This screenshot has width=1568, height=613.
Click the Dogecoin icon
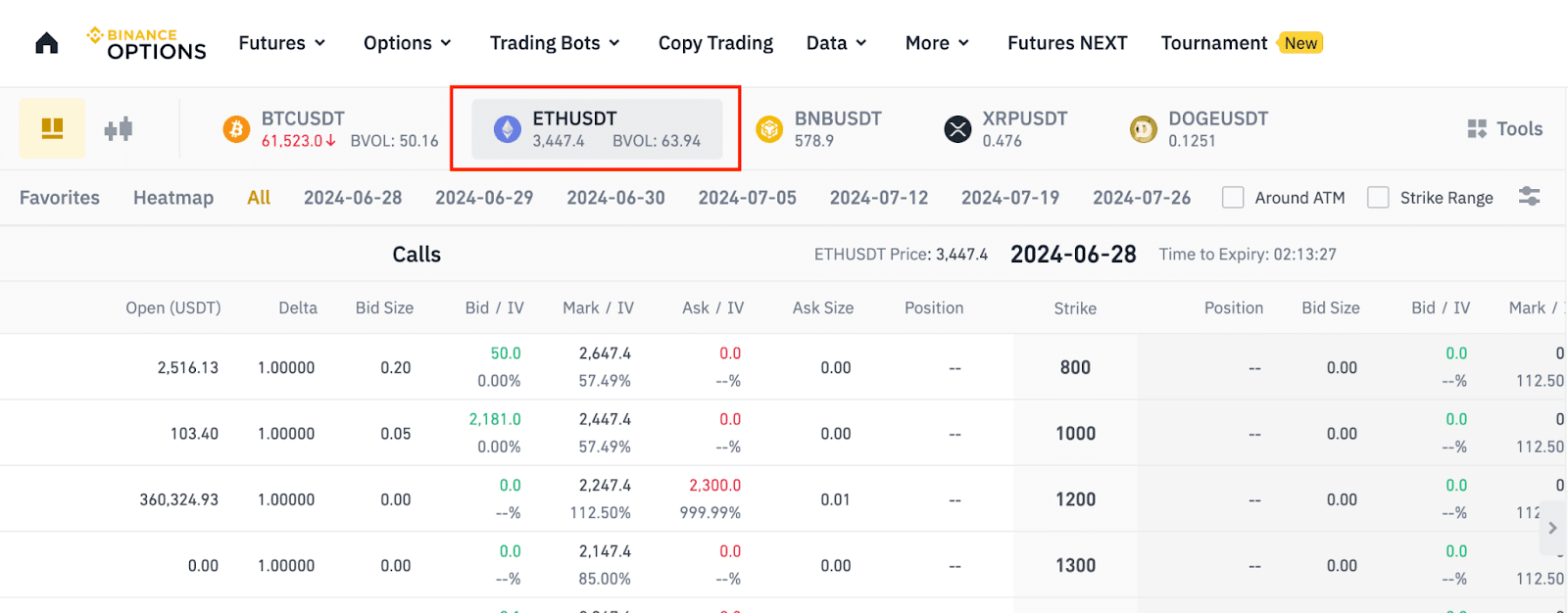[1143, 129]
